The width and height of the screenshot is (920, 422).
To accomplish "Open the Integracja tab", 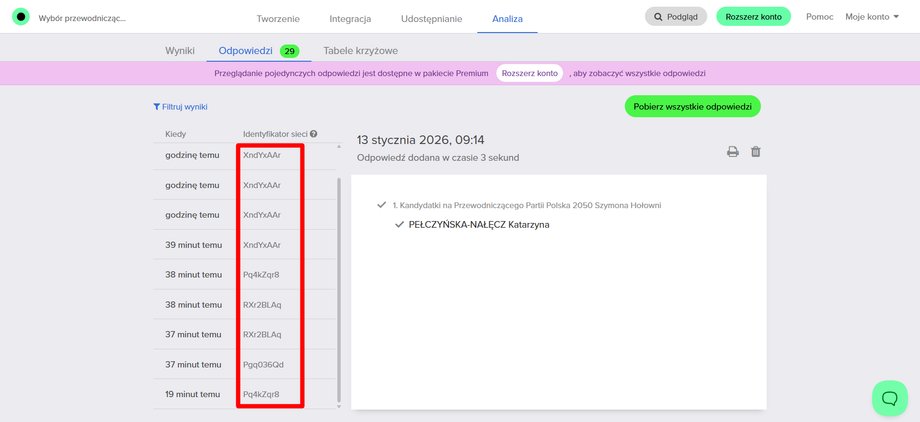I will [350, 19].
